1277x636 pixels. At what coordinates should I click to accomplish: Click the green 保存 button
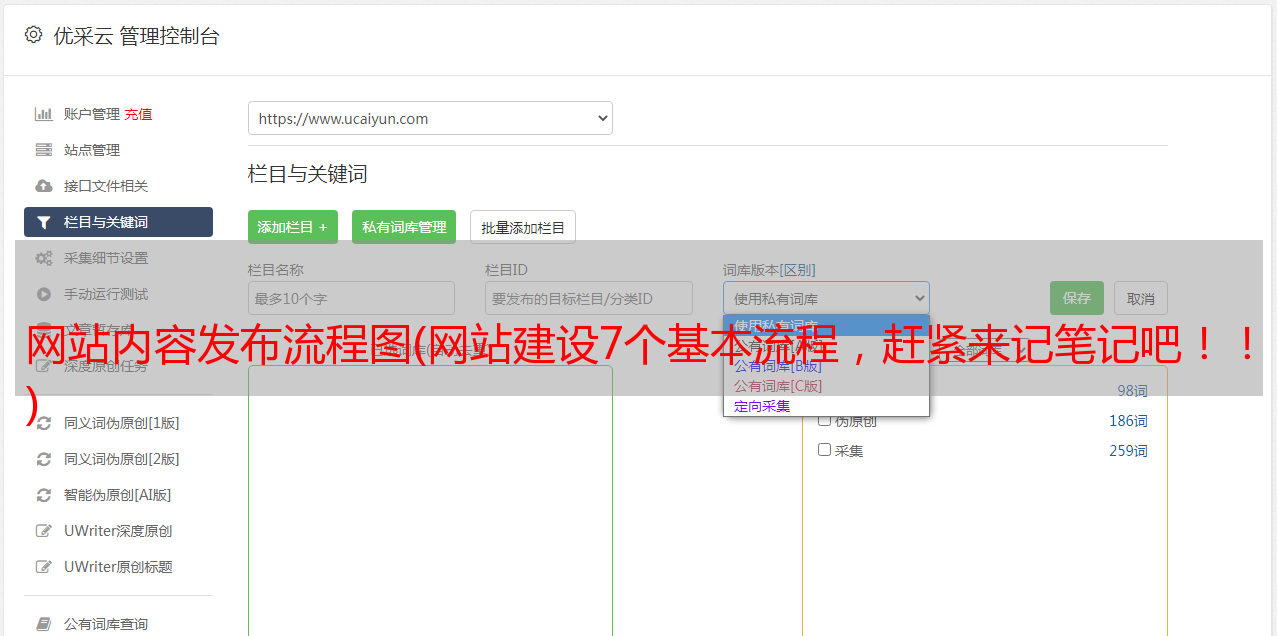[x=1077, y=298]
